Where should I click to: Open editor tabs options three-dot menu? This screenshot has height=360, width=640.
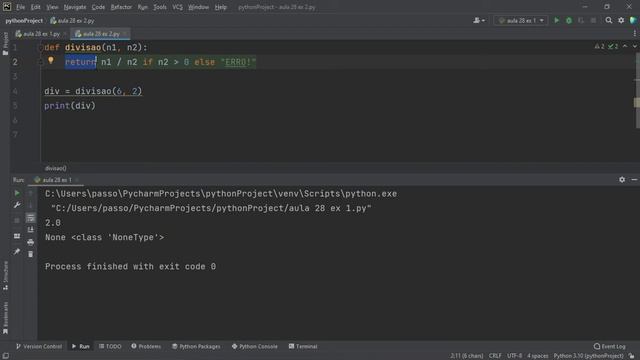pos(634,34)
